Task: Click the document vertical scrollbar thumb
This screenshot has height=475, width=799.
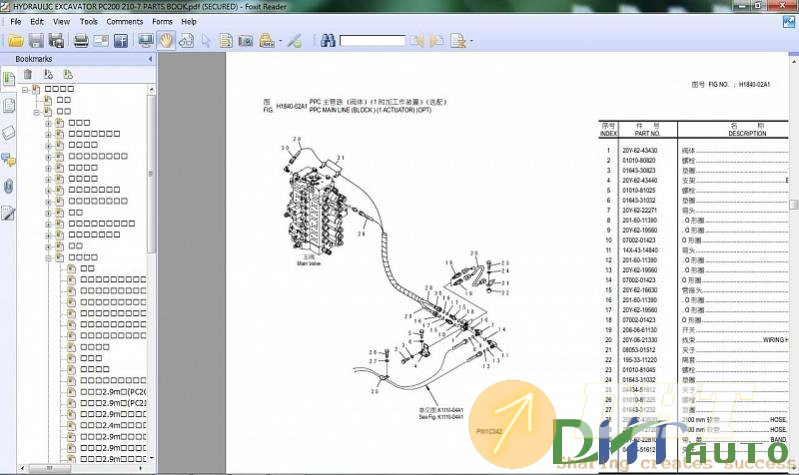Action: tap(793, 204)
